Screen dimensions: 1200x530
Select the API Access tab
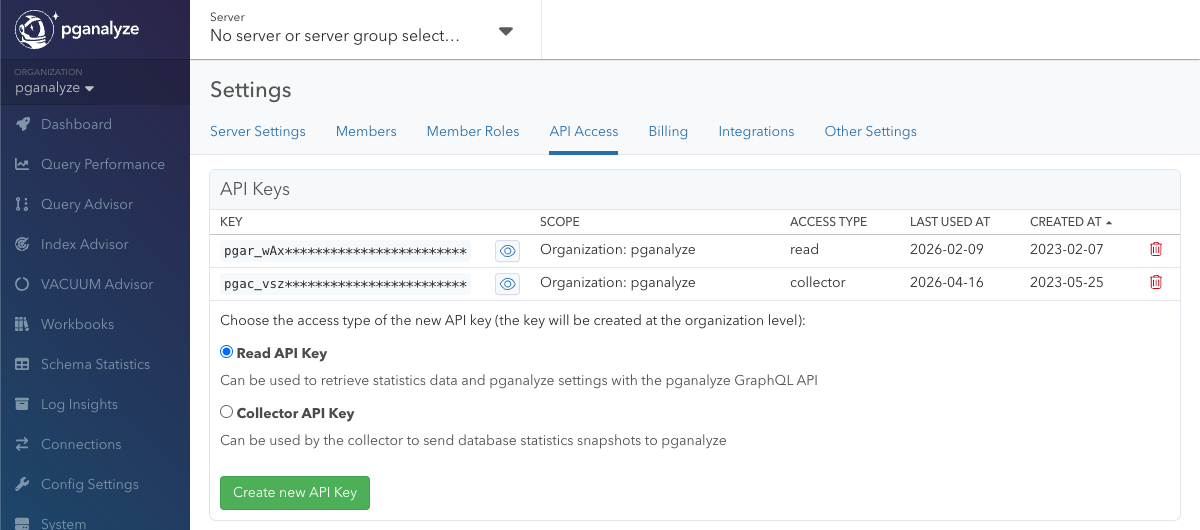coord(584,131)
